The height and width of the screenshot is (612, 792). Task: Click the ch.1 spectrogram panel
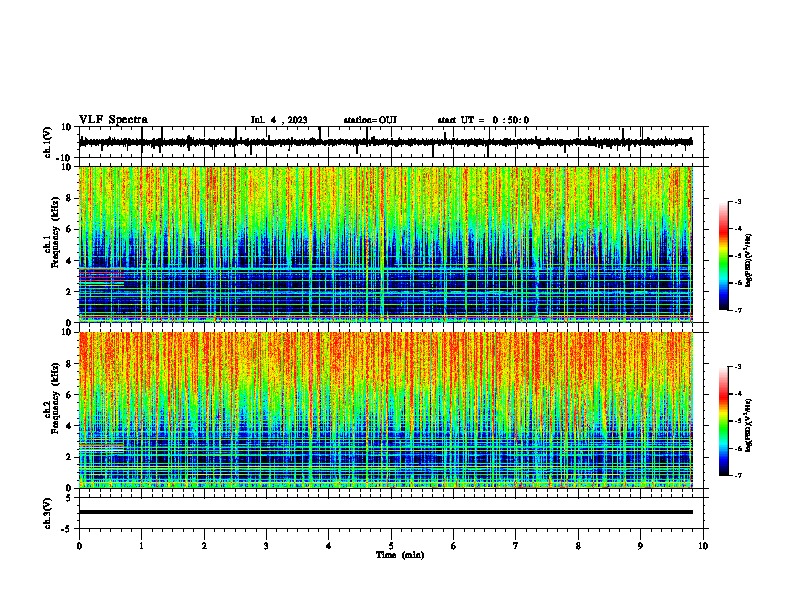tap(385, 244)
